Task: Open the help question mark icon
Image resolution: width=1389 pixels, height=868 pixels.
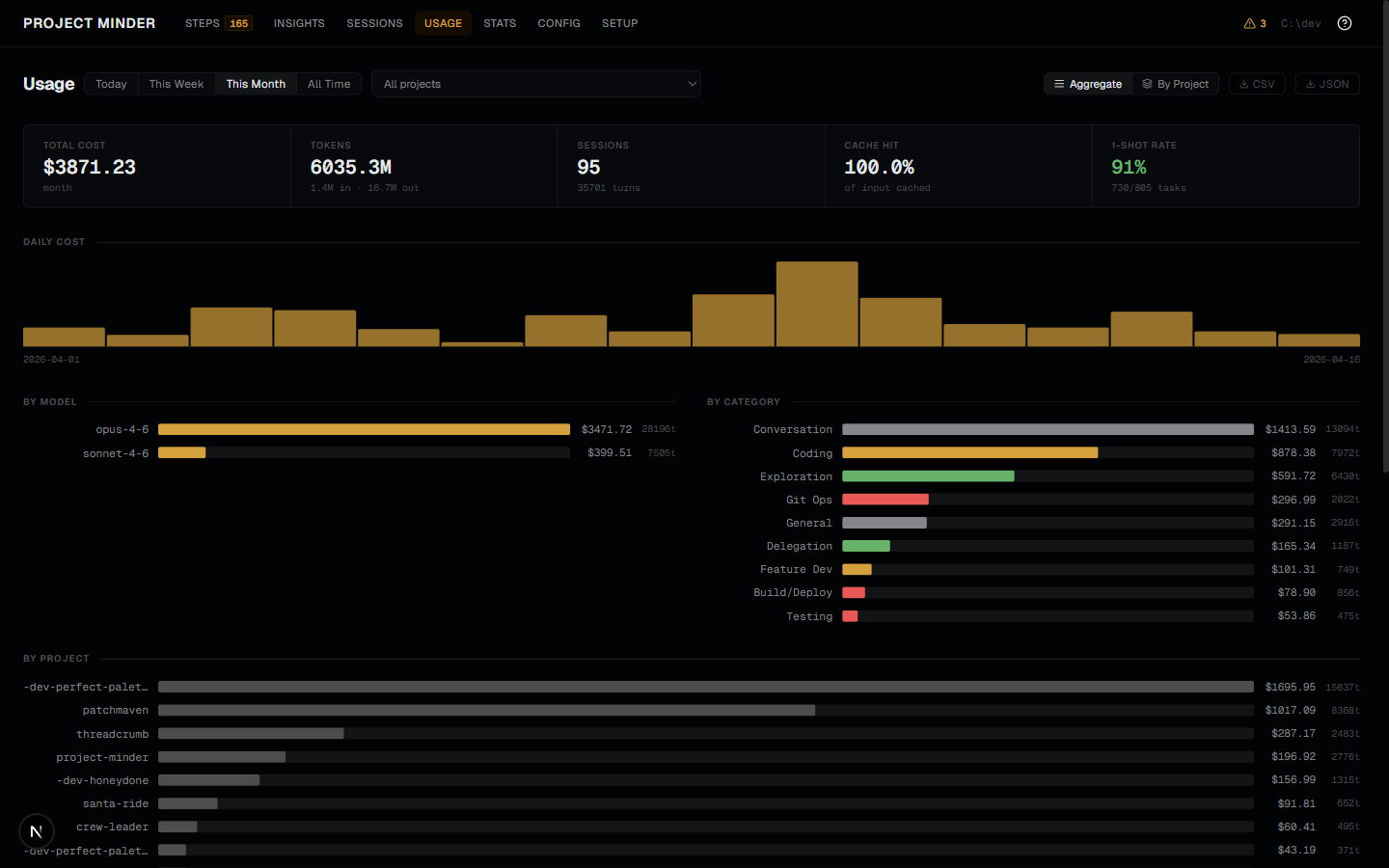Action: (x=1345, y=22)
